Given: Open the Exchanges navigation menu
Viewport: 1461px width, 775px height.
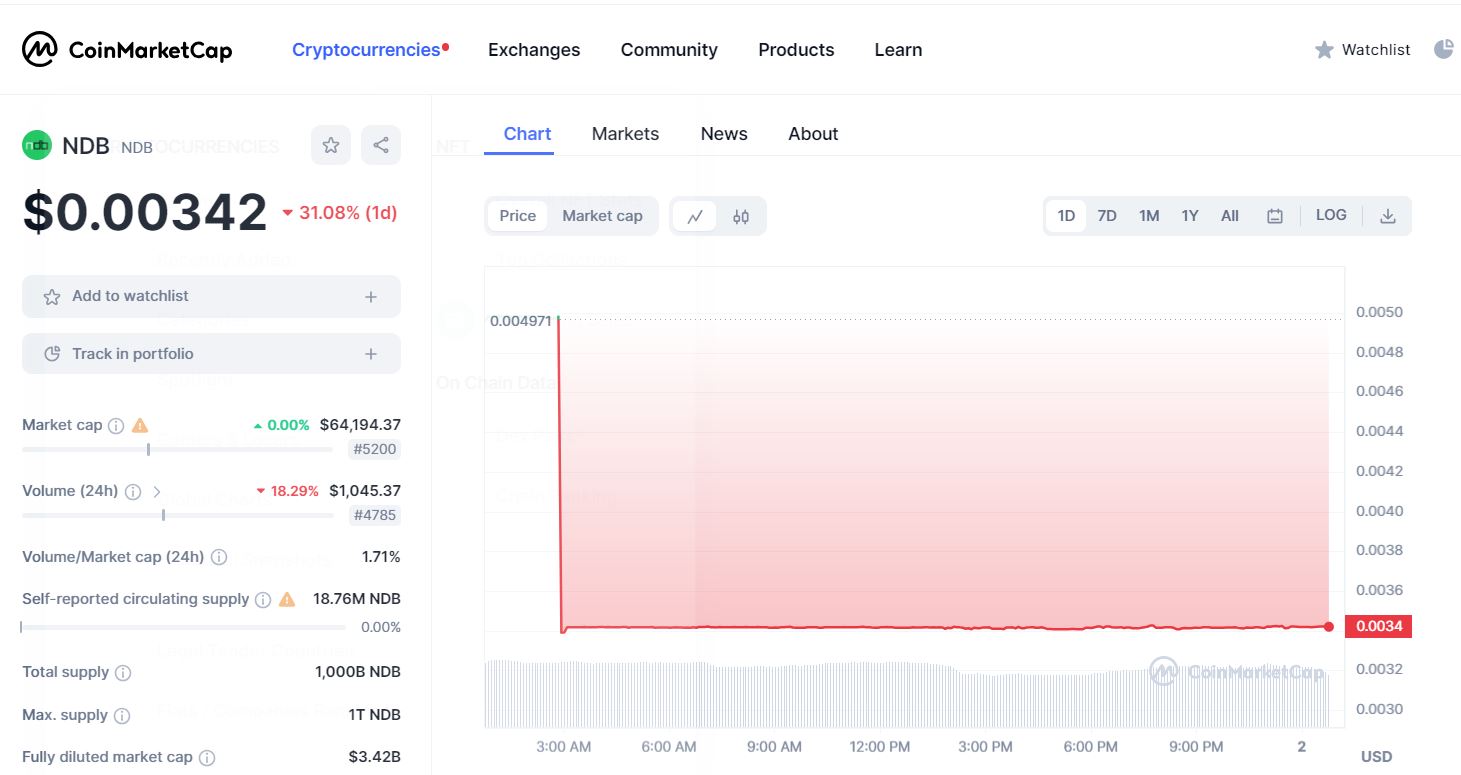Looking at the screenshot, I should click(x=534, y=49).
